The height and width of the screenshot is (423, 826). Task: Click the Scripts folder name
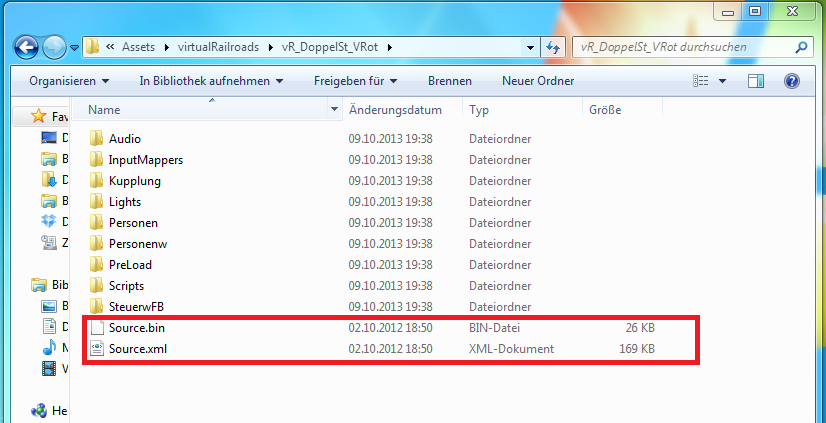point(126,286)
